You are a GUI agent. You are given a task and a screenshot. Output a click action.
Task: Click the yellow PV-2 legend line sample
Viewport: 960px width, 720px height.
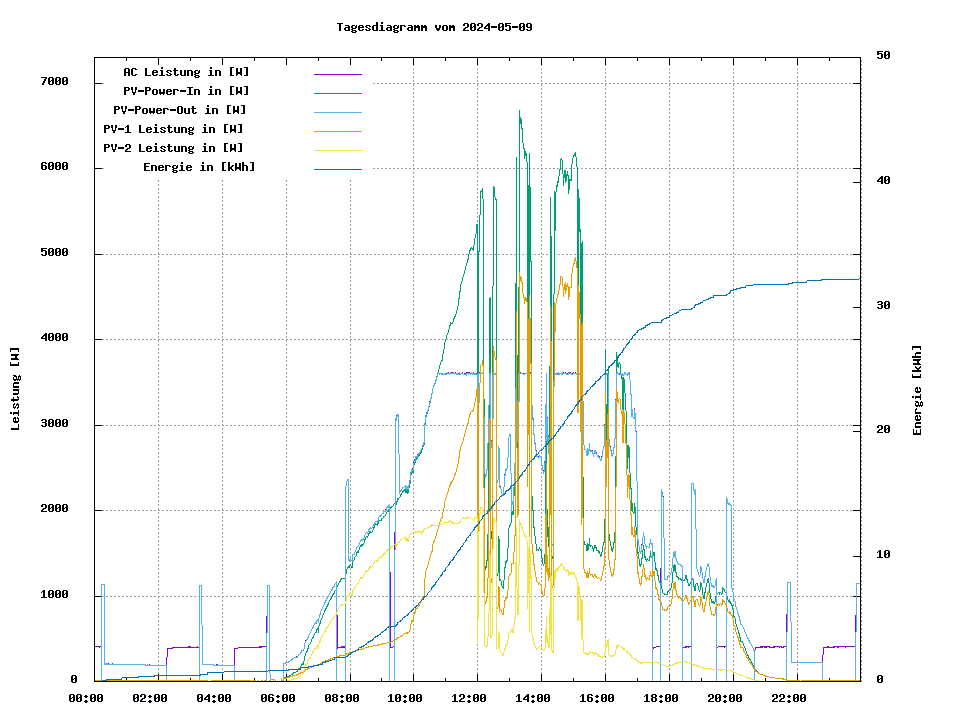[x=337, y=150]
